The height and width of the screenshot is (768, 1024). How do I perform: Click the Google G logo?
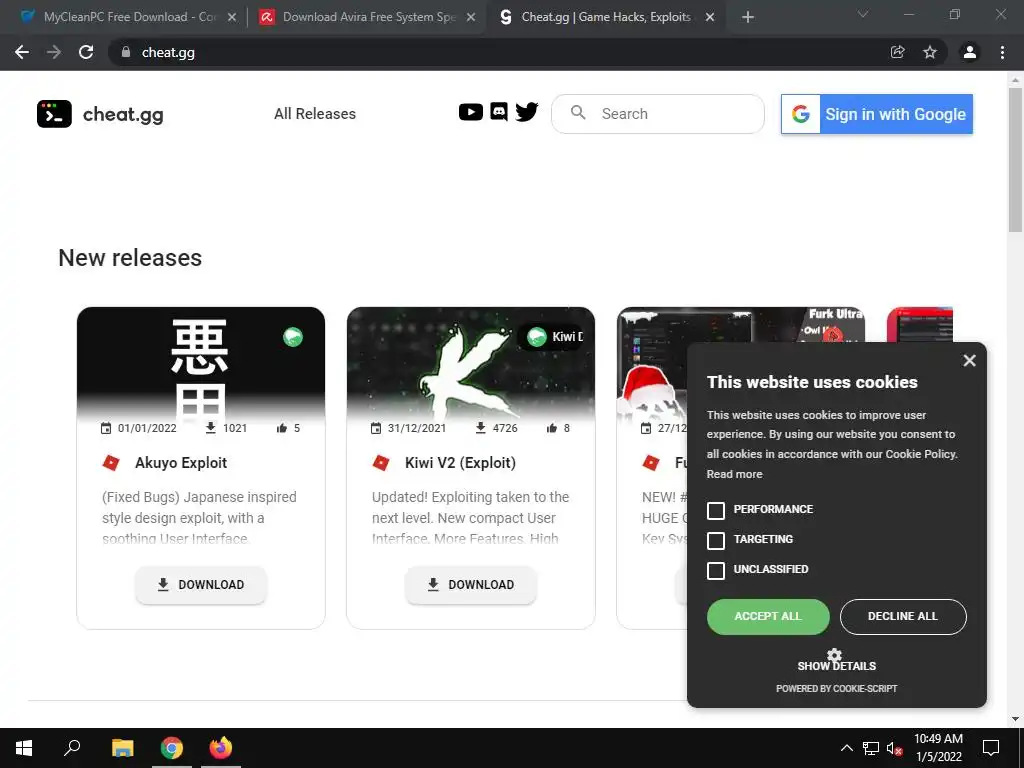click(x=801, y=114)
